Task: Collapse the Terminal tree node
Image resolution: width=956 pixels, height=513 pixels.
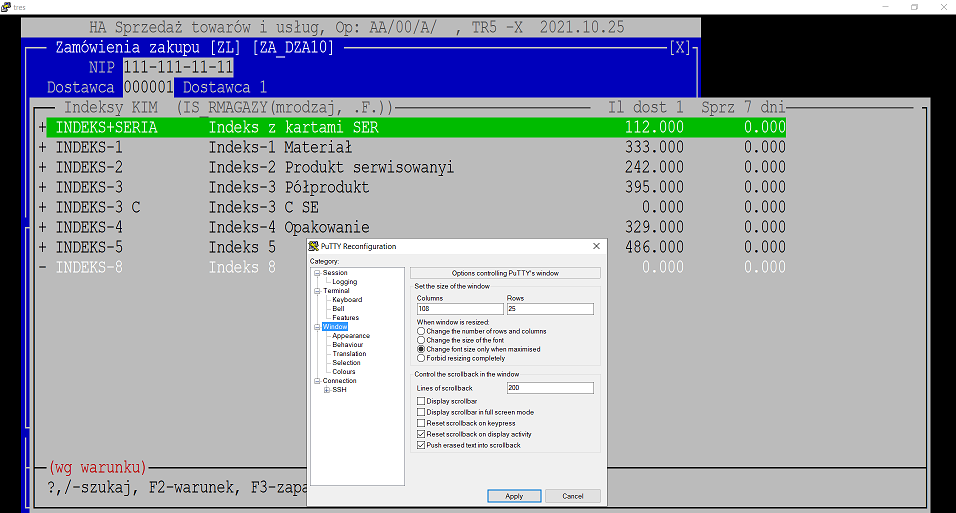Action: tap(317, 291)
